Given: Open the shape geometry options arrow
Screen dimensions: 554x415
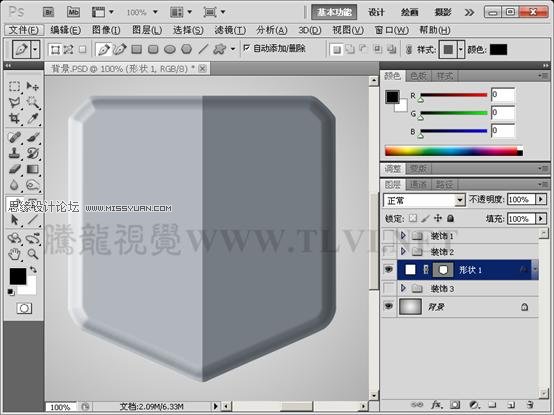Looking at the screenshot, I should 233,49.
